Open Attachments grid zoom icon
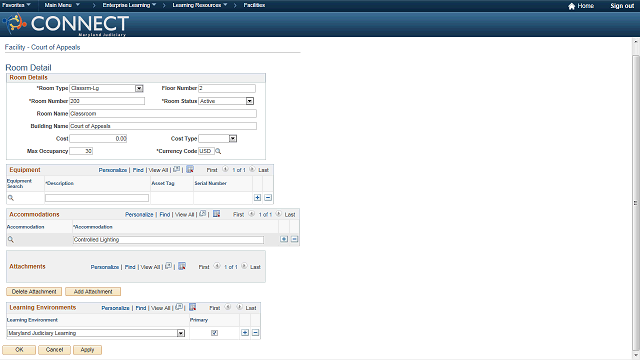This screenshot has height=360, width=640. pyautogui.click(x=169, y=266)
